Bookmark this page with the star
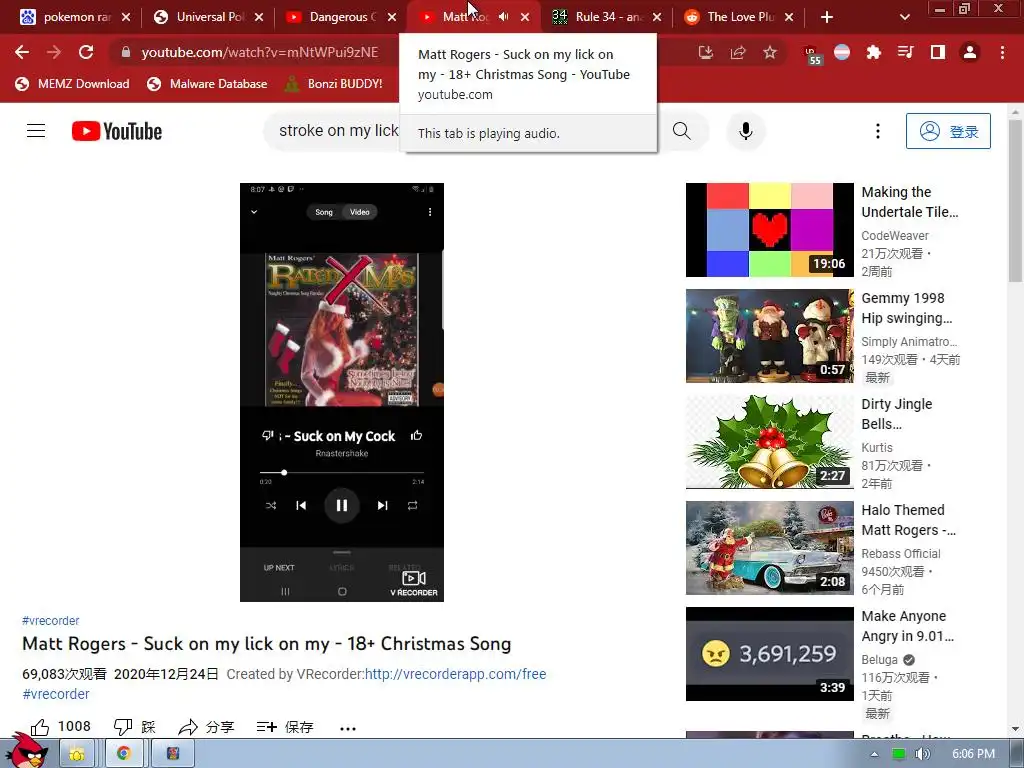This screenshot has width=1024, height=768. tap(770, 52)
